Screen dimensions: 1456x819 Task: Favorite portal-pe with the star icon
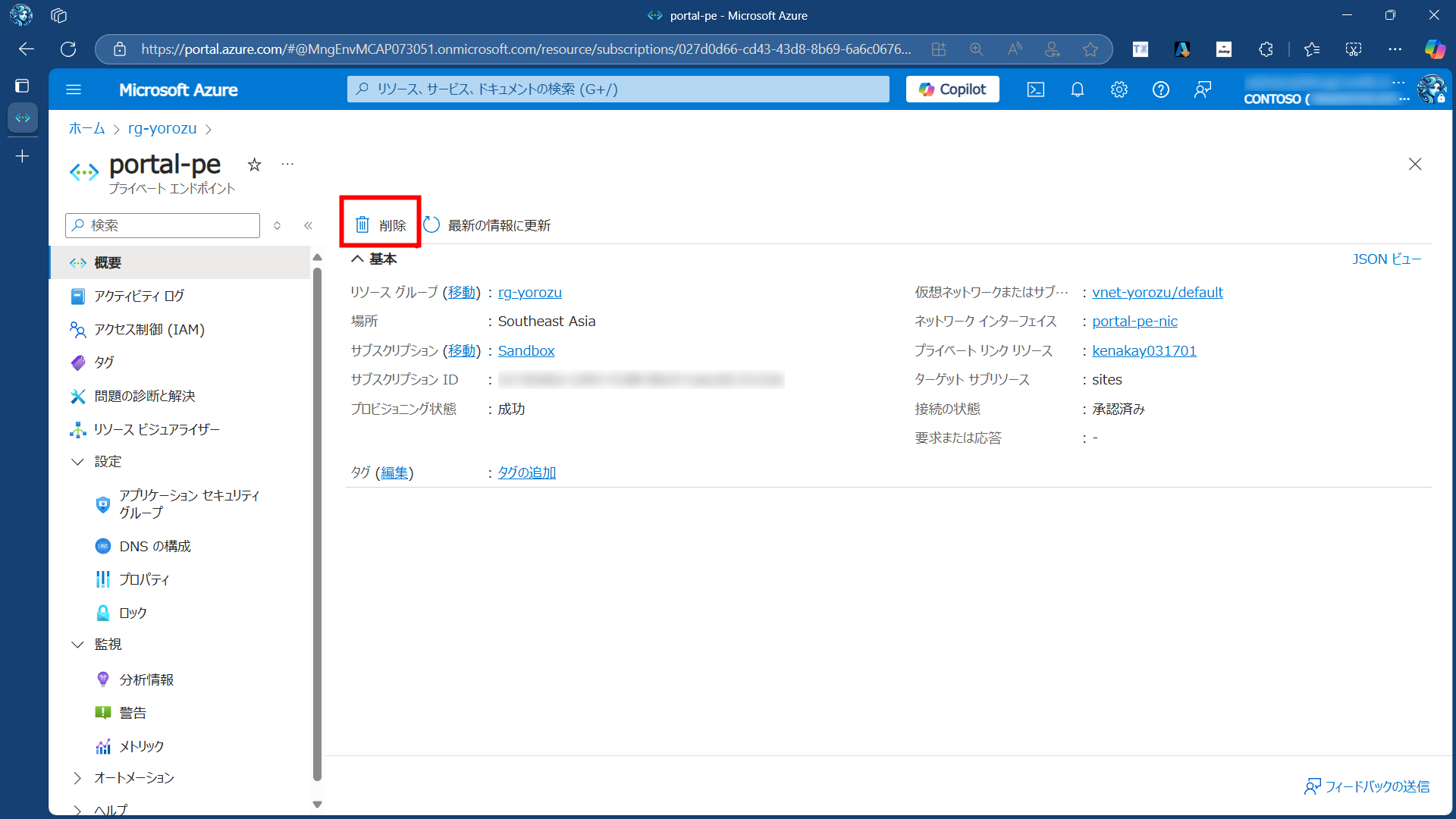tap(255, 165)
